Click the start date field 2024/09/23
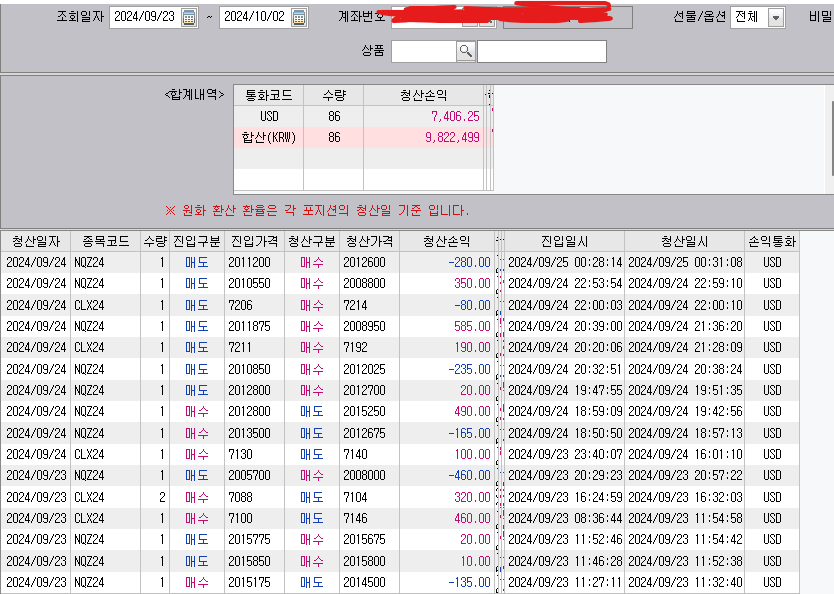834x594 pixels. coord(143,18)
